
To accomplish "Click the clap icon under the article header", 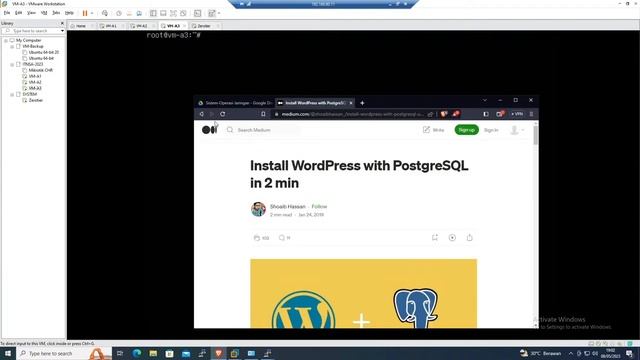I will coord(257,238).
